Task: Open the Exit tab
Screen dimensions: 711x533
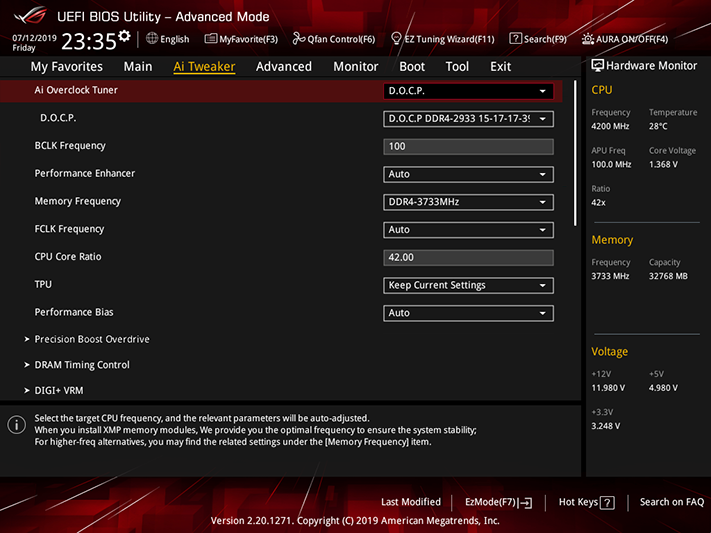Action: tap(501, 67)
